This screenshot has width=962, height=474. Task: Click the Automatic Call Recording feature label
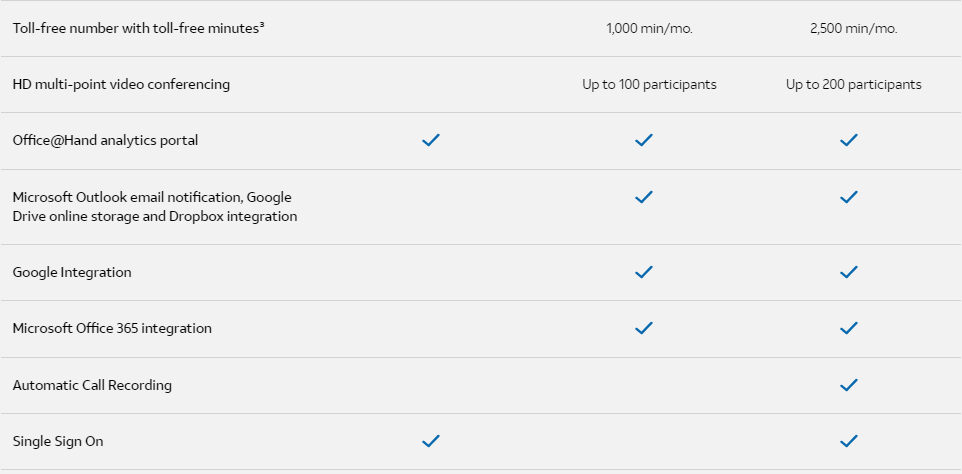(92, 385)
